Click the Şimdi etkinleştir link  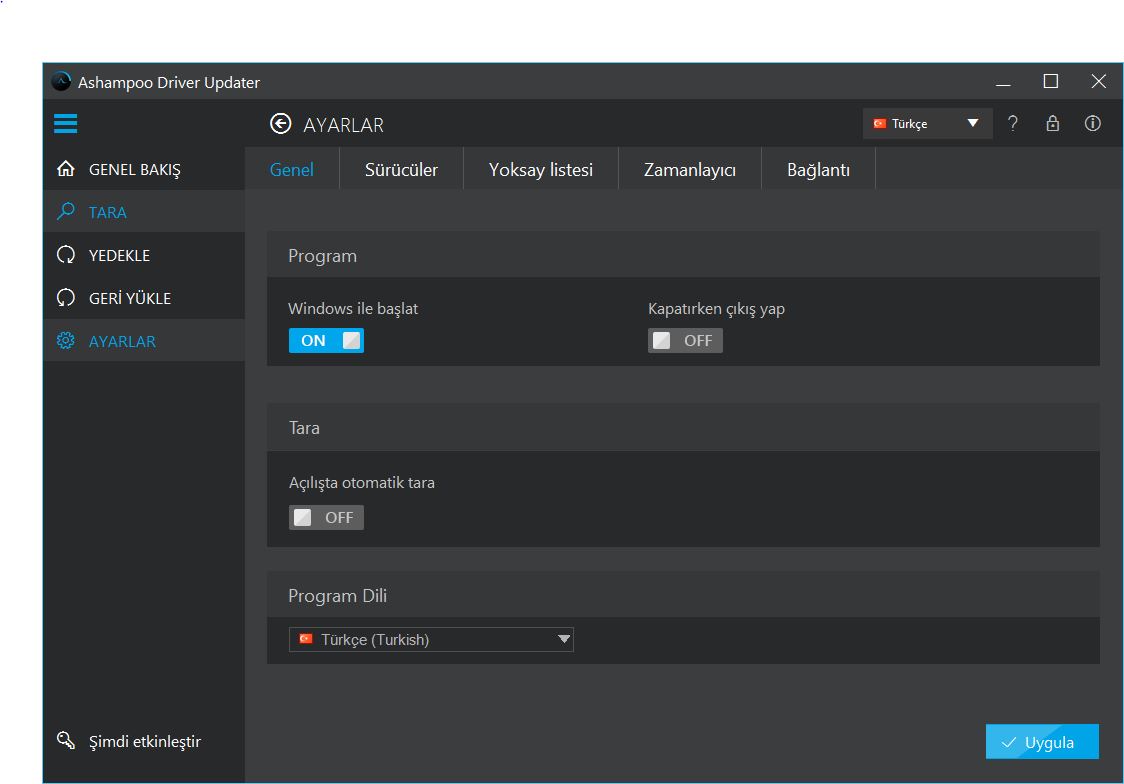pyautogui.click(x=145, y=741)
